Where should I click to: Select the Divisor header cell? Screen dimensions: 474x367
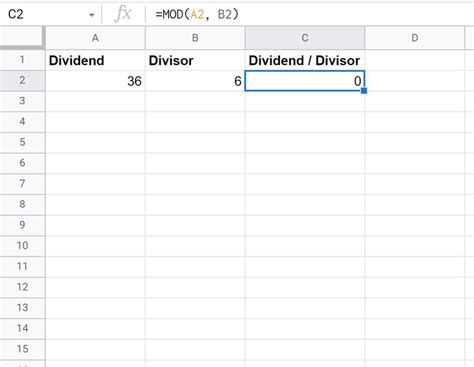coord(195,60)
